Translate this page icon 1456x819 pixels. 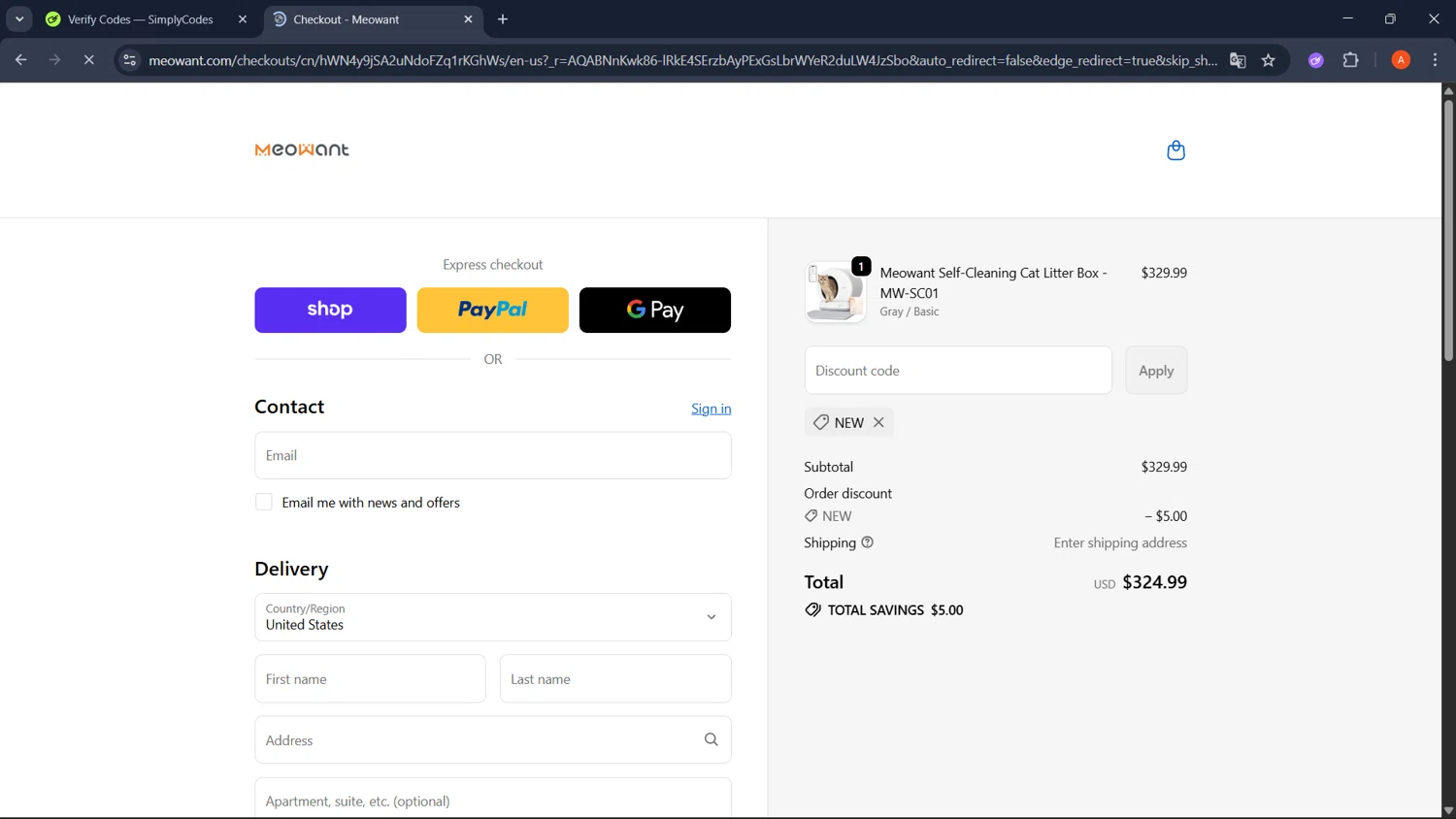point(1238,60)
